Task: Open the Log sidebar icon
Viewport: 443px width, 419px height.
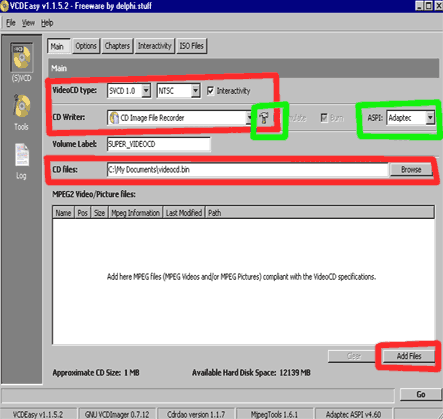Action: [x=22, y=155]
